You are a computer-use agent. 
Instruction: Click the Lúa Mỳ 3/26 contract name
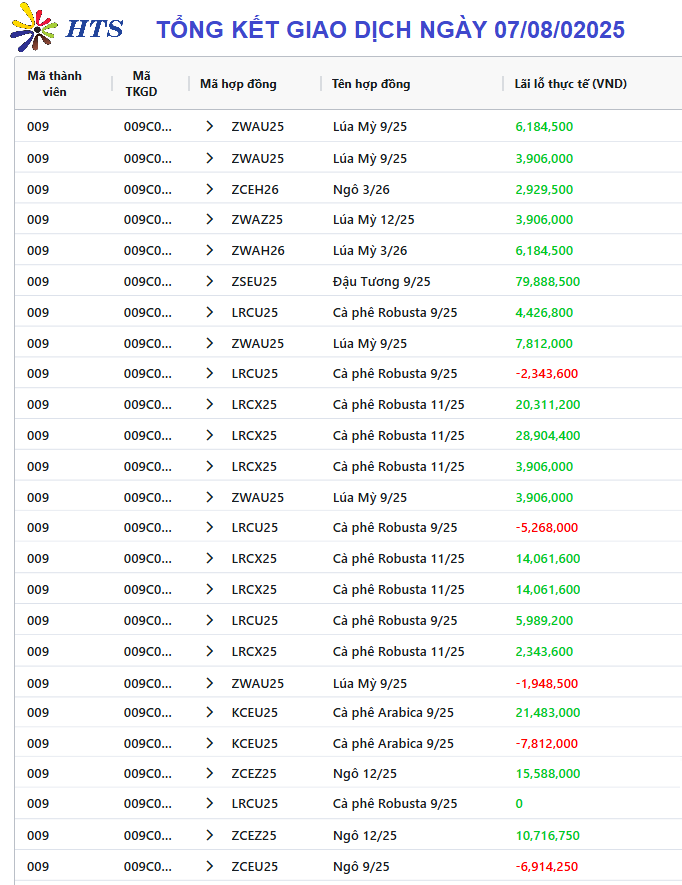pos(370,251)
